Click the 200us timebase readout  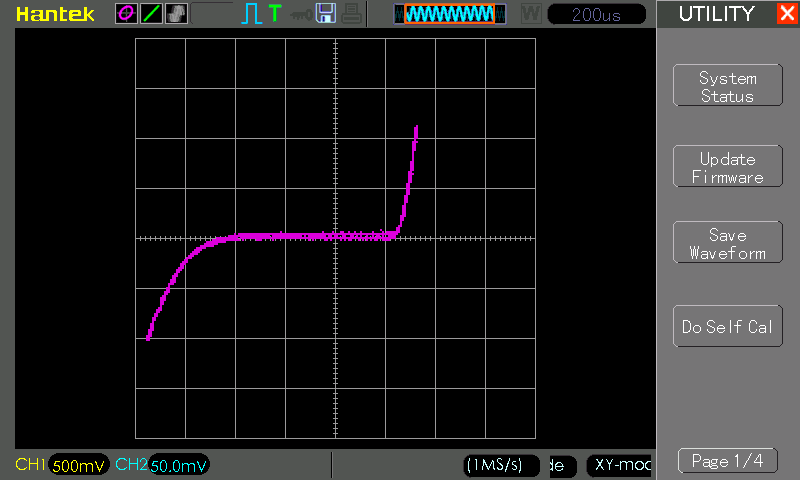pyautogui.click(x=596, y=14)
